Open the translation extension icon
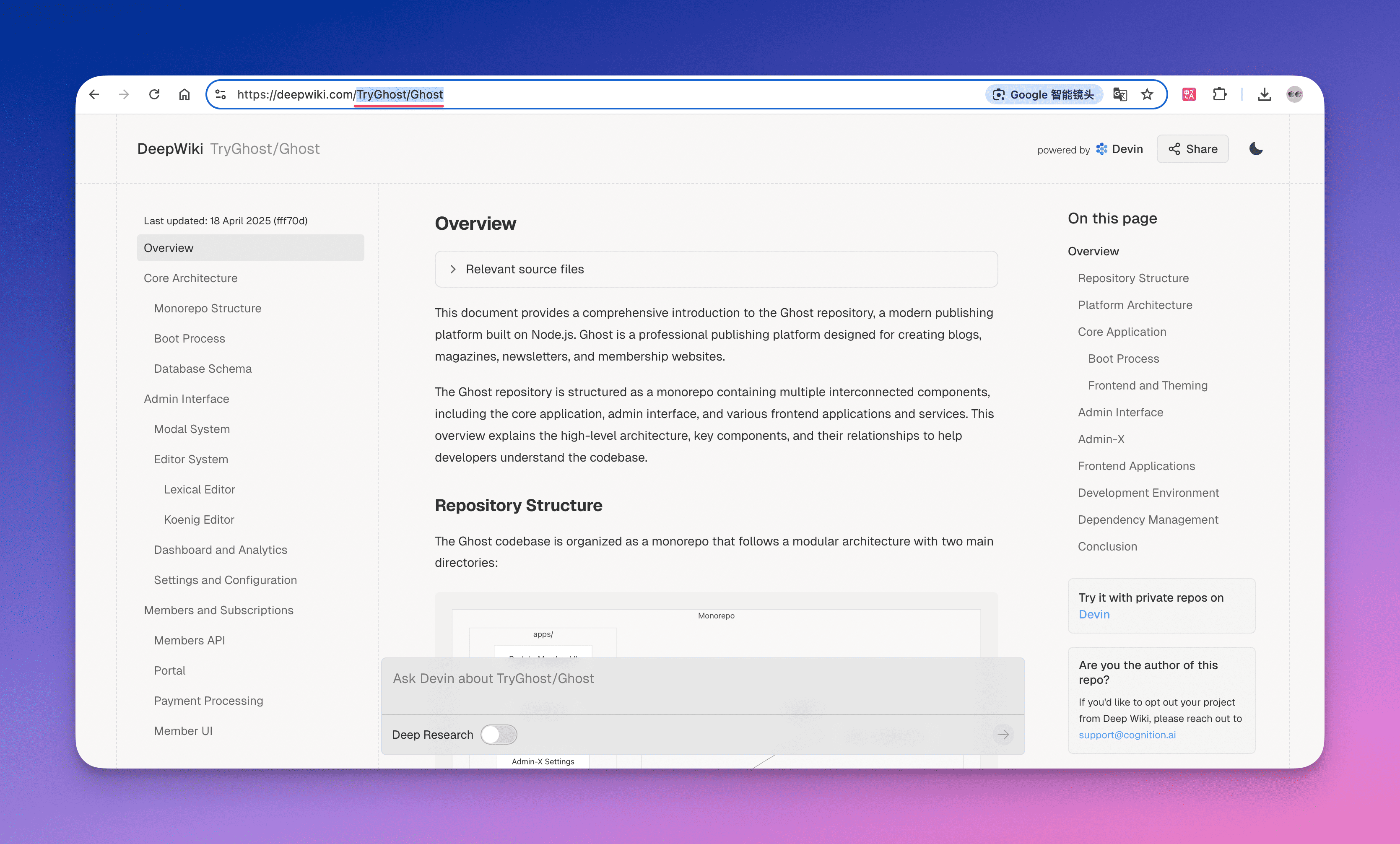This screenshot has height=844, width=1400. (1189, 94)
